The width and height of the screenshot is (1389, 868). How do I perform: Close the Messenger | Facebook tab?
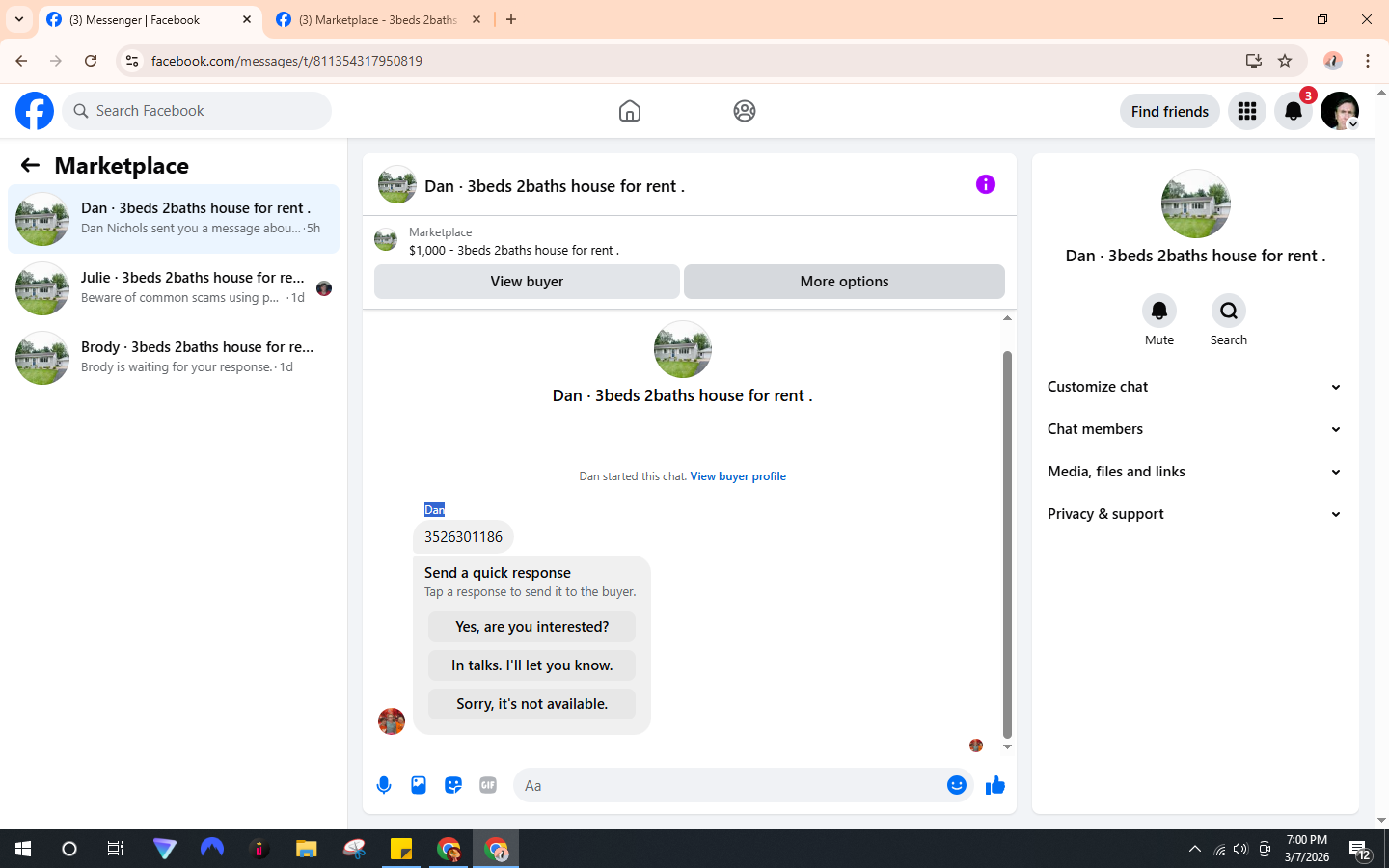tap(247, 19)
